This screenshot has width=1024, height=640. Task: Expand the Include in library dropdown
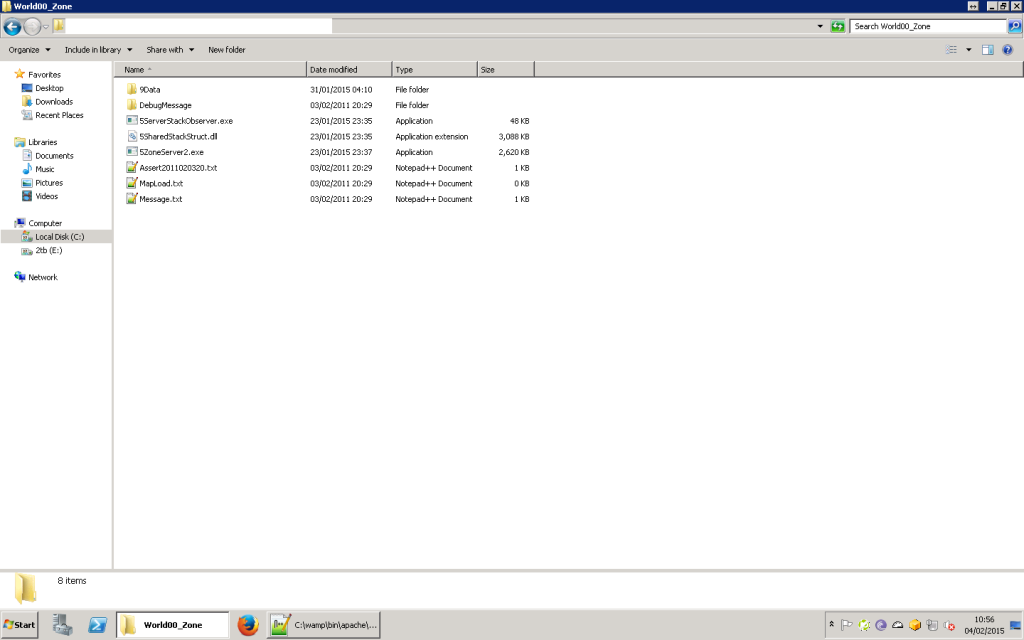tap(98, 50)
